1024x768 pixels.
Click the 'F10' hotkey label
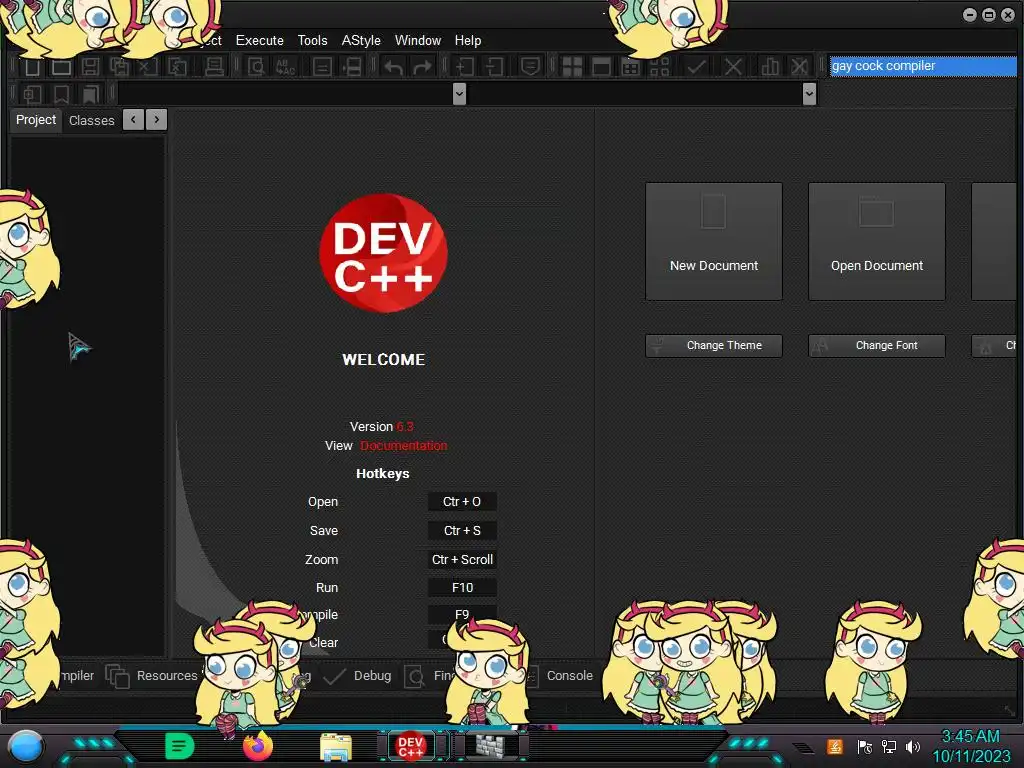(x=462, y=588)
